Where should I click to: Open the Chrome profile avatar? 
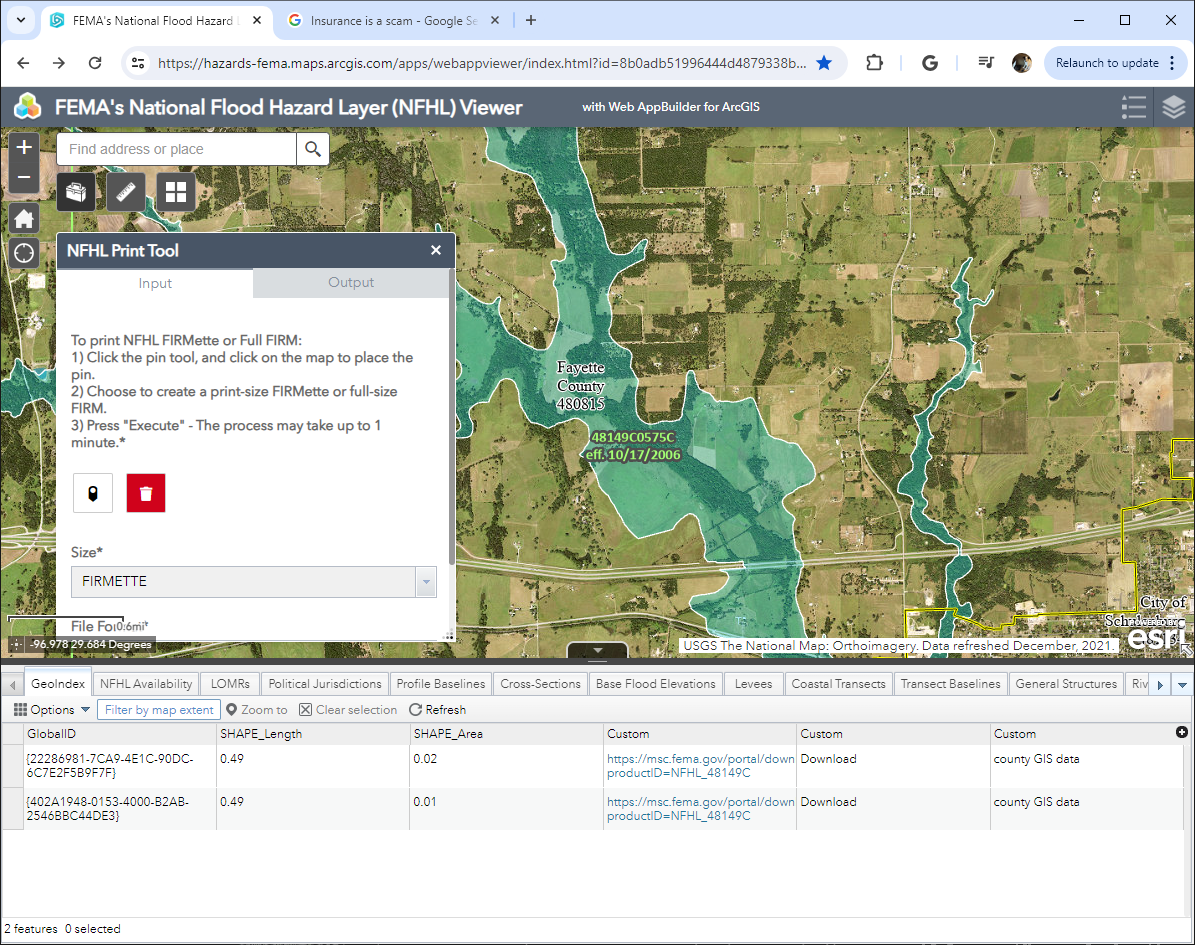click(x=1021, y=63)
